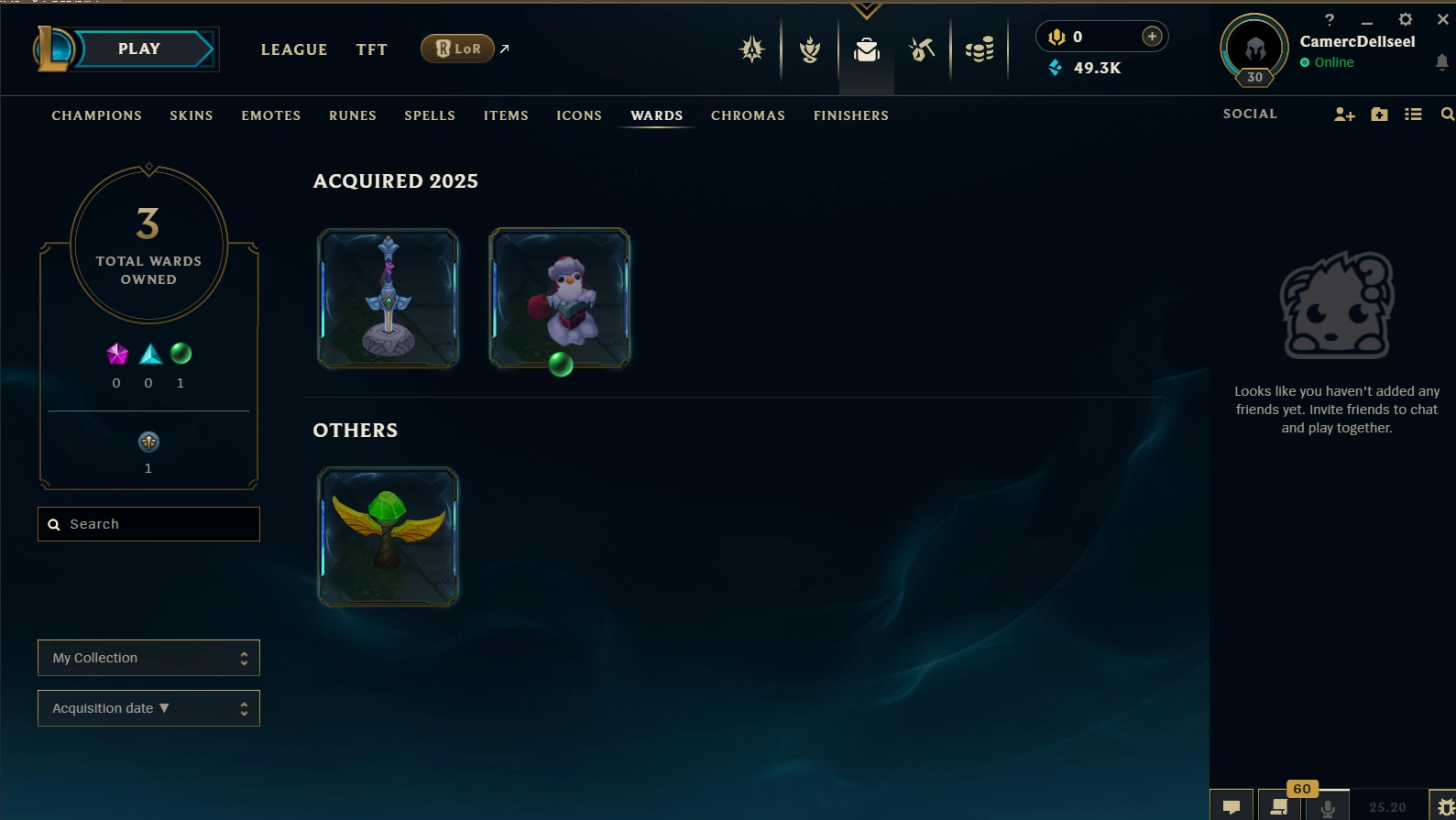The image size is (1456, 820).
Task: Click the add friend icon
Action: point(1344,115)
